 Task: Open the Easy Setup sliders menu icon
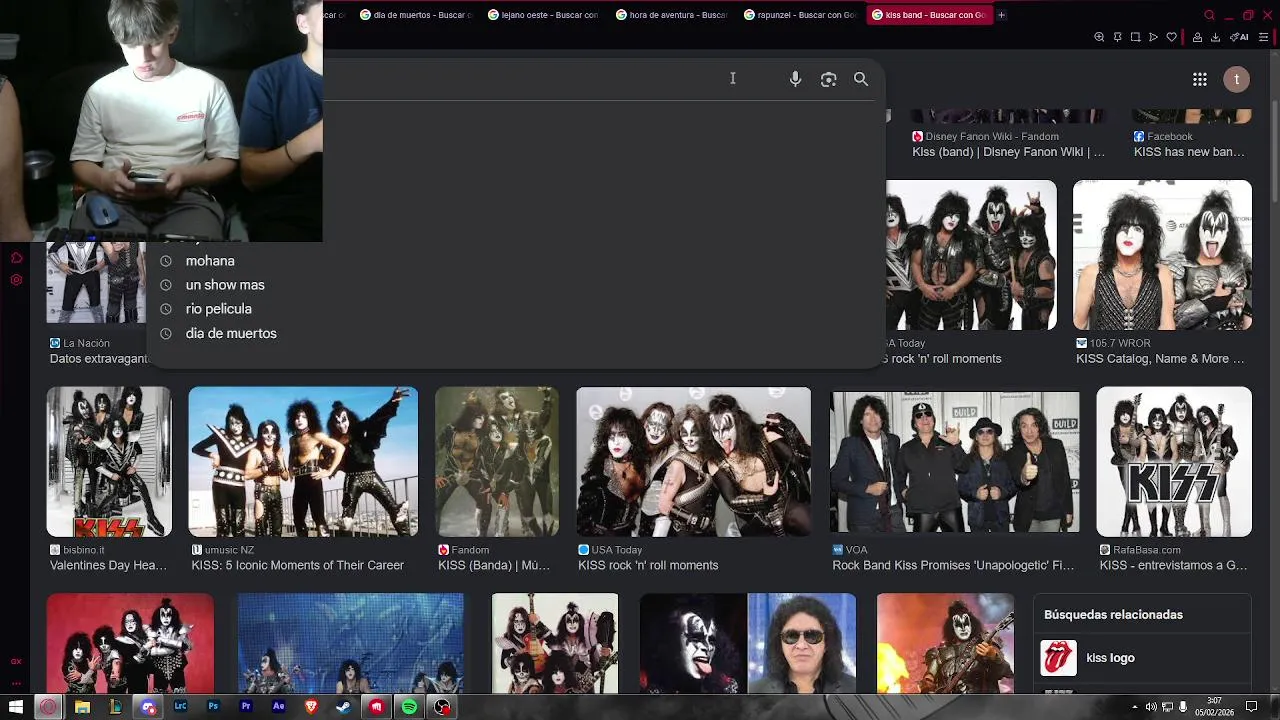click(x=1264, y=37)
